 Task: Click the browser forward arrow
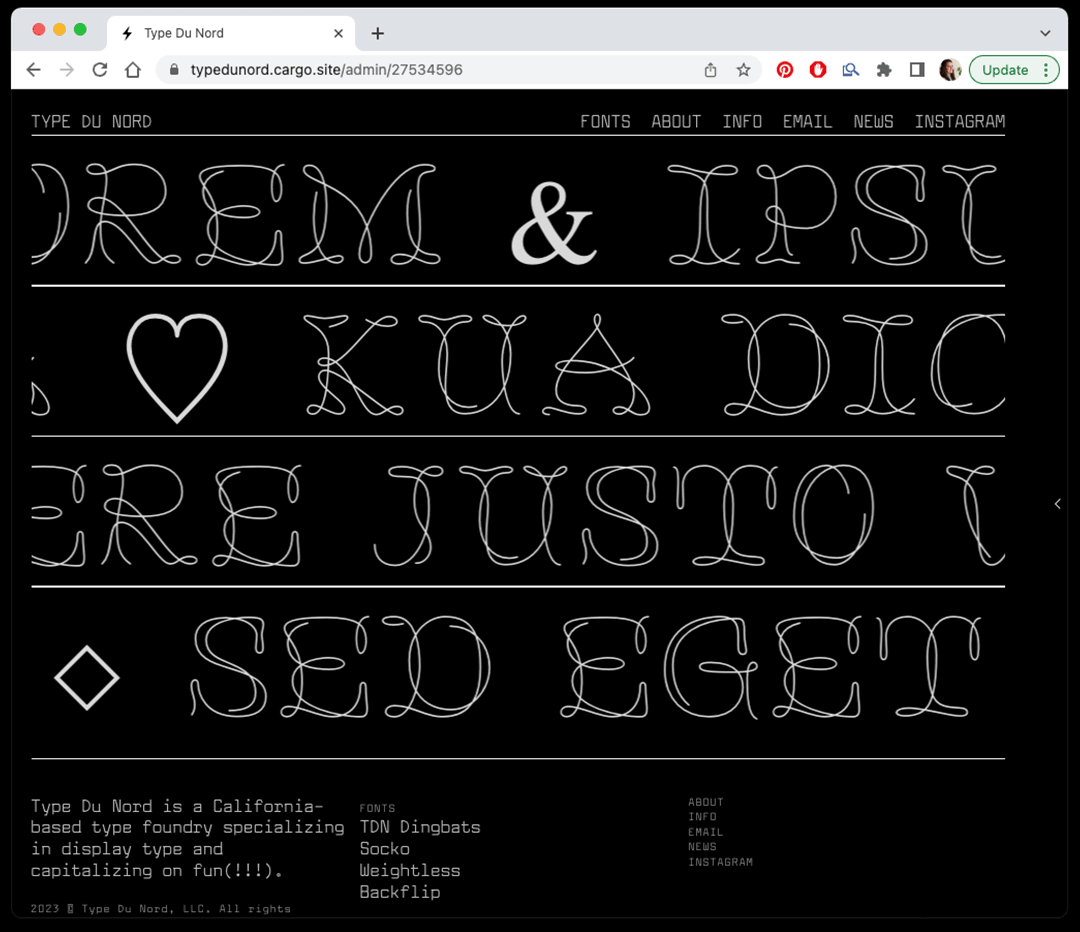pos(66,70)
